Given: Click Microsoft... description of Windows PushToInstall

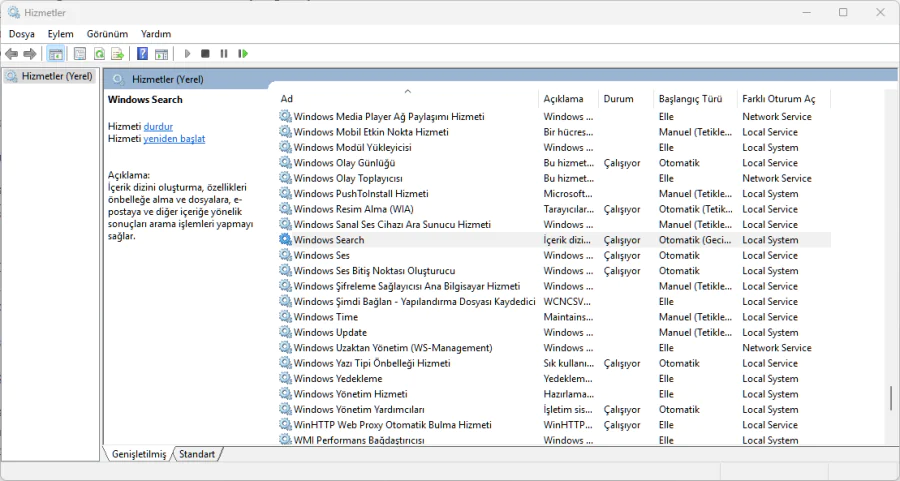Looking at the screenshot, I should tap(568, 194).
